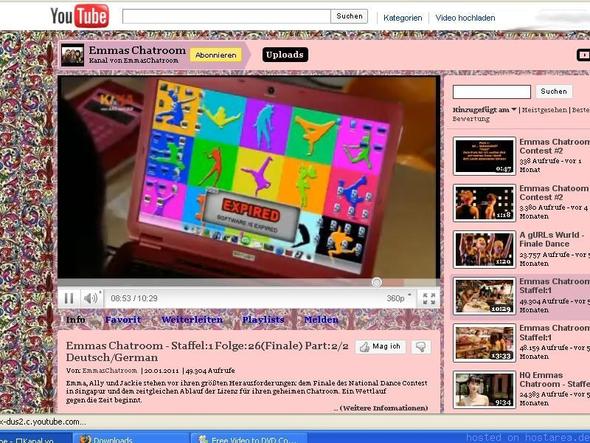The height and width of the screenshot is (443, 590).
Task: Click the video progress scrubber handle
Action: point(377,282)
